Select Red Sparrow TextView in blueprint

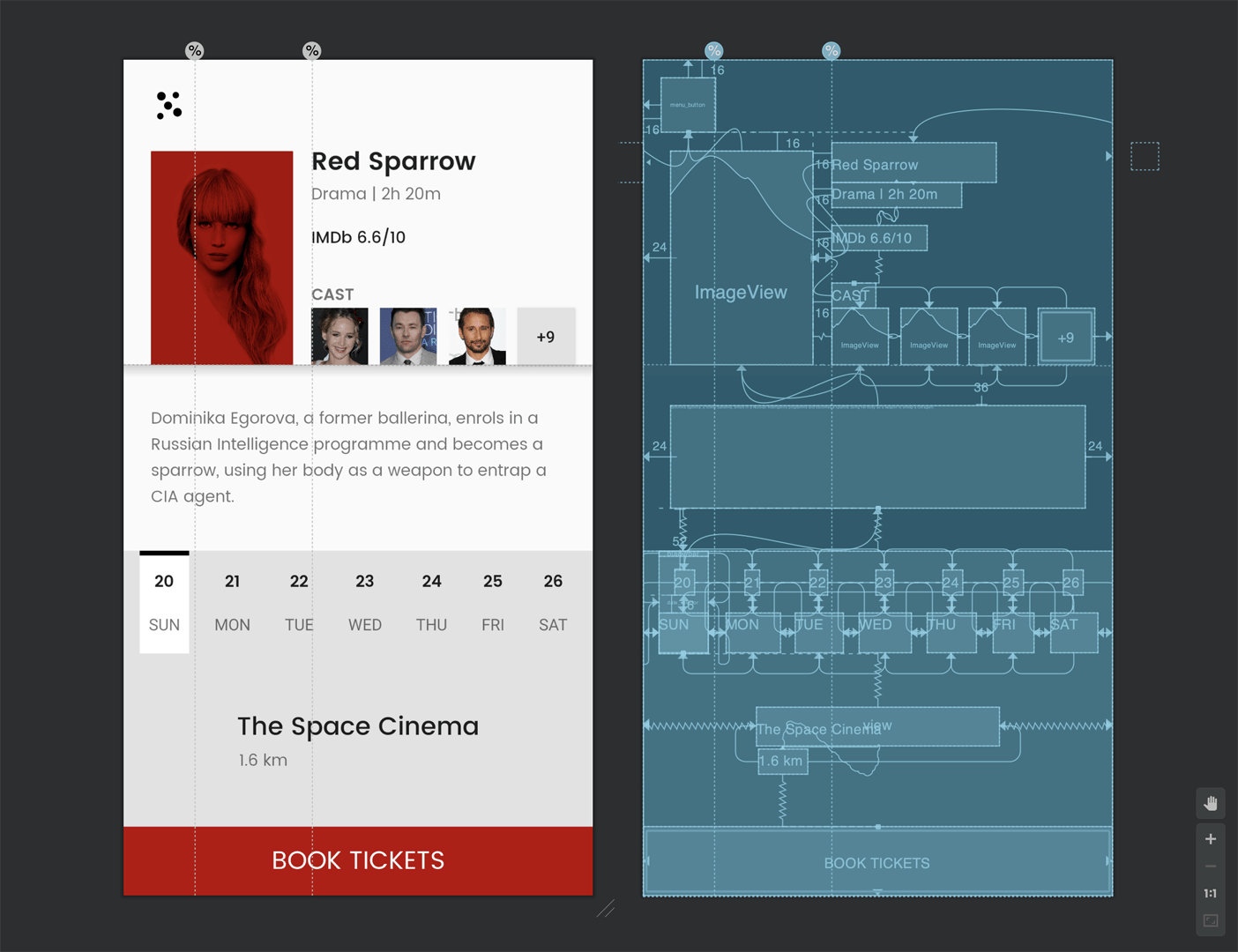[914, 163]
